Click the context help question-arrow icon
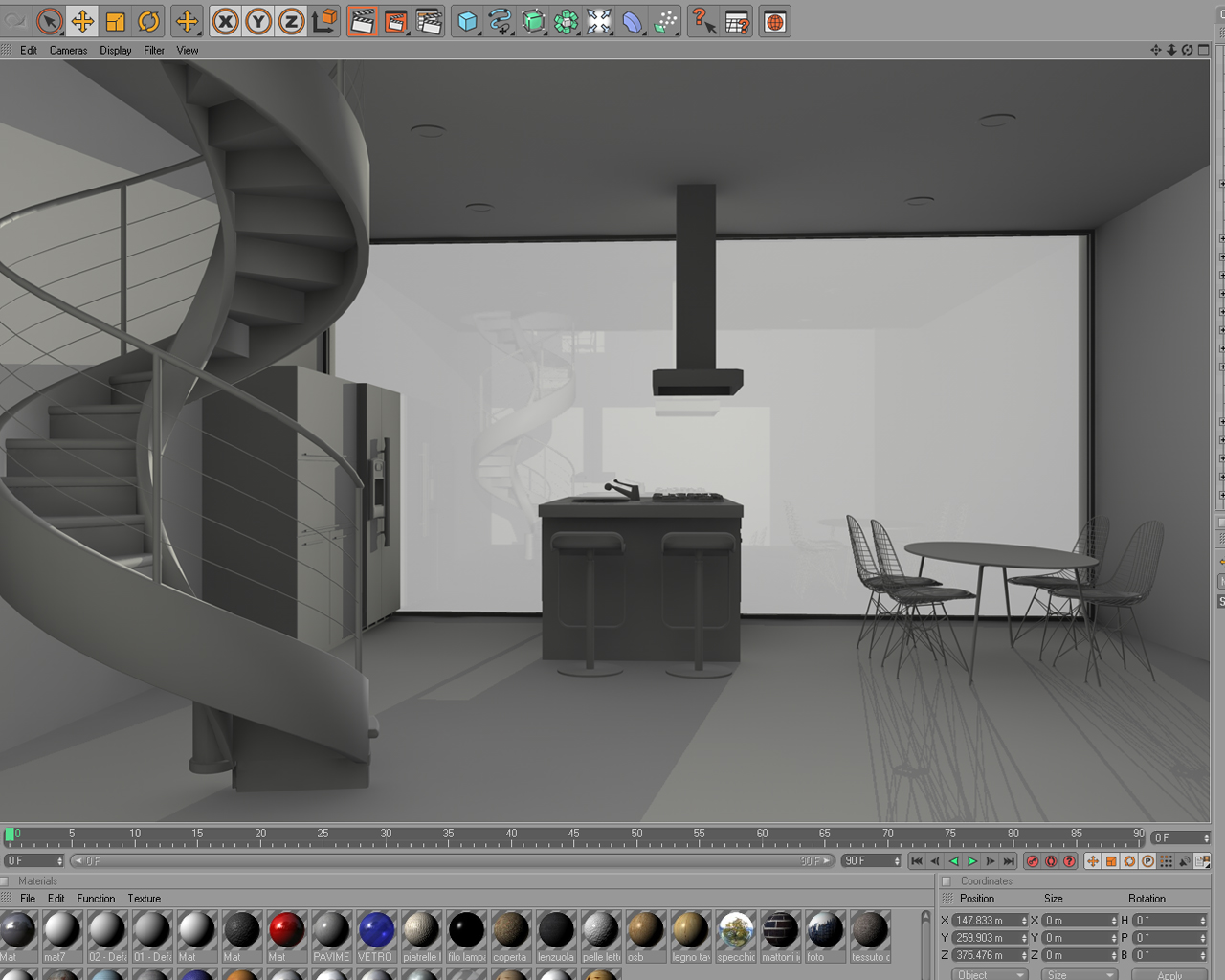 click(x=703, y=20)
